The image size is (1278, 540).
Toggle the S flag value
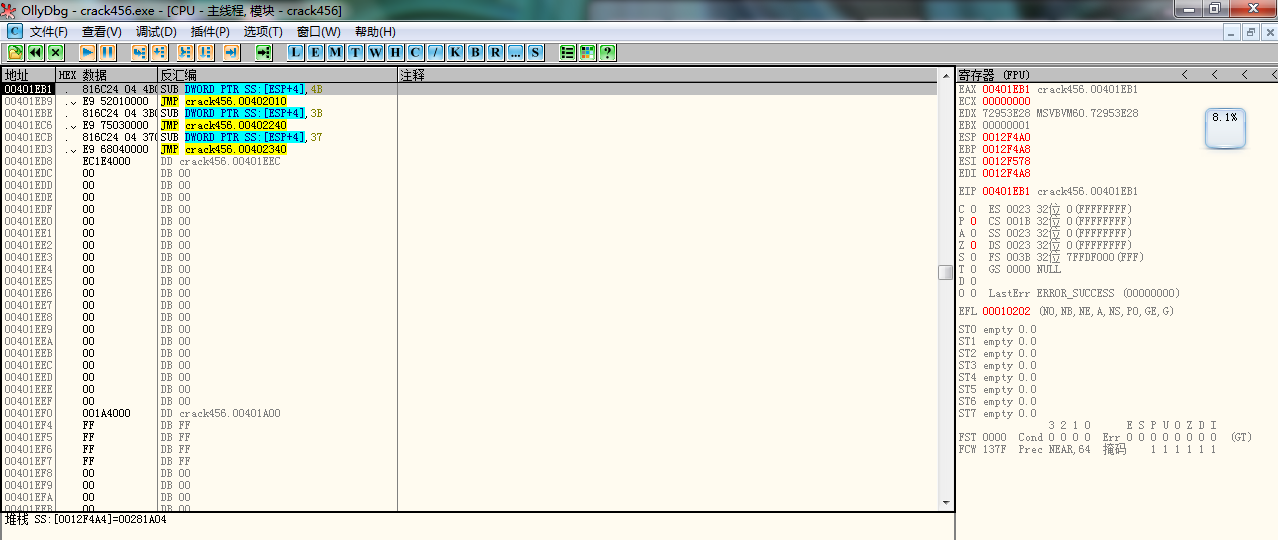click(973, 257)
